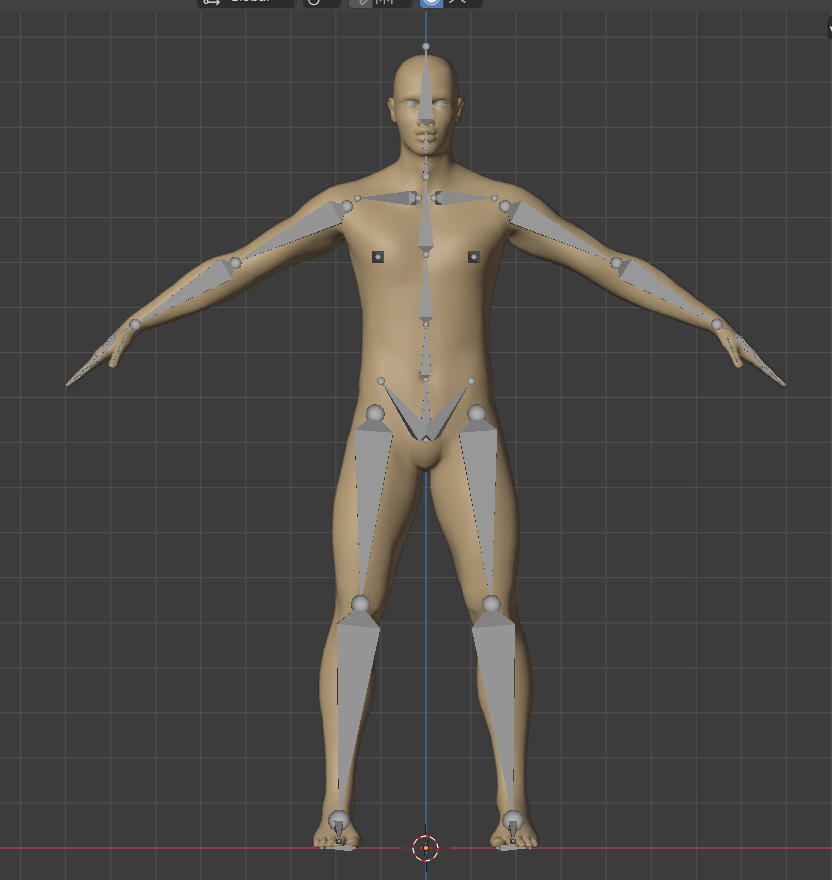Viewport: 832px width, 880px height.
Task: Select the joint sphere above the head
Action: coord(426,47)
